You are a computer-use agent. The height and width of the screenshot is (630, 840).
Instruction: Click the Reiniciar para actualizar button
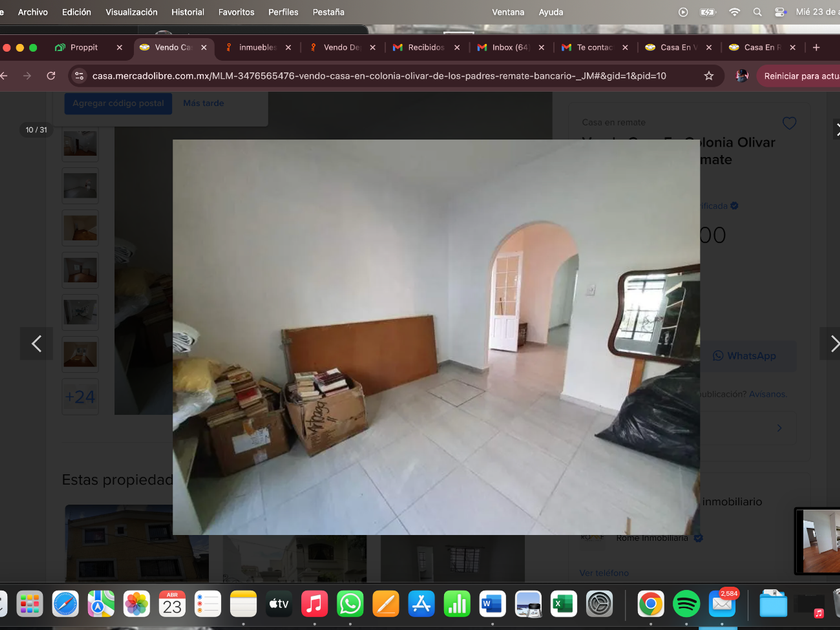[x=800, y=76]
